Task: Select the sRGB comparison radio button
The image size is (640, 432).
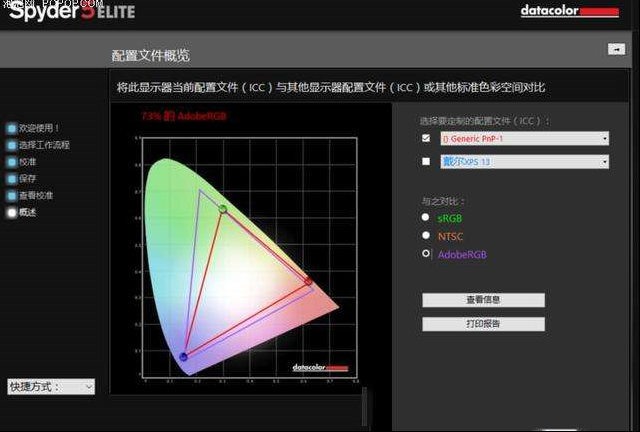Action: (425, 217)
